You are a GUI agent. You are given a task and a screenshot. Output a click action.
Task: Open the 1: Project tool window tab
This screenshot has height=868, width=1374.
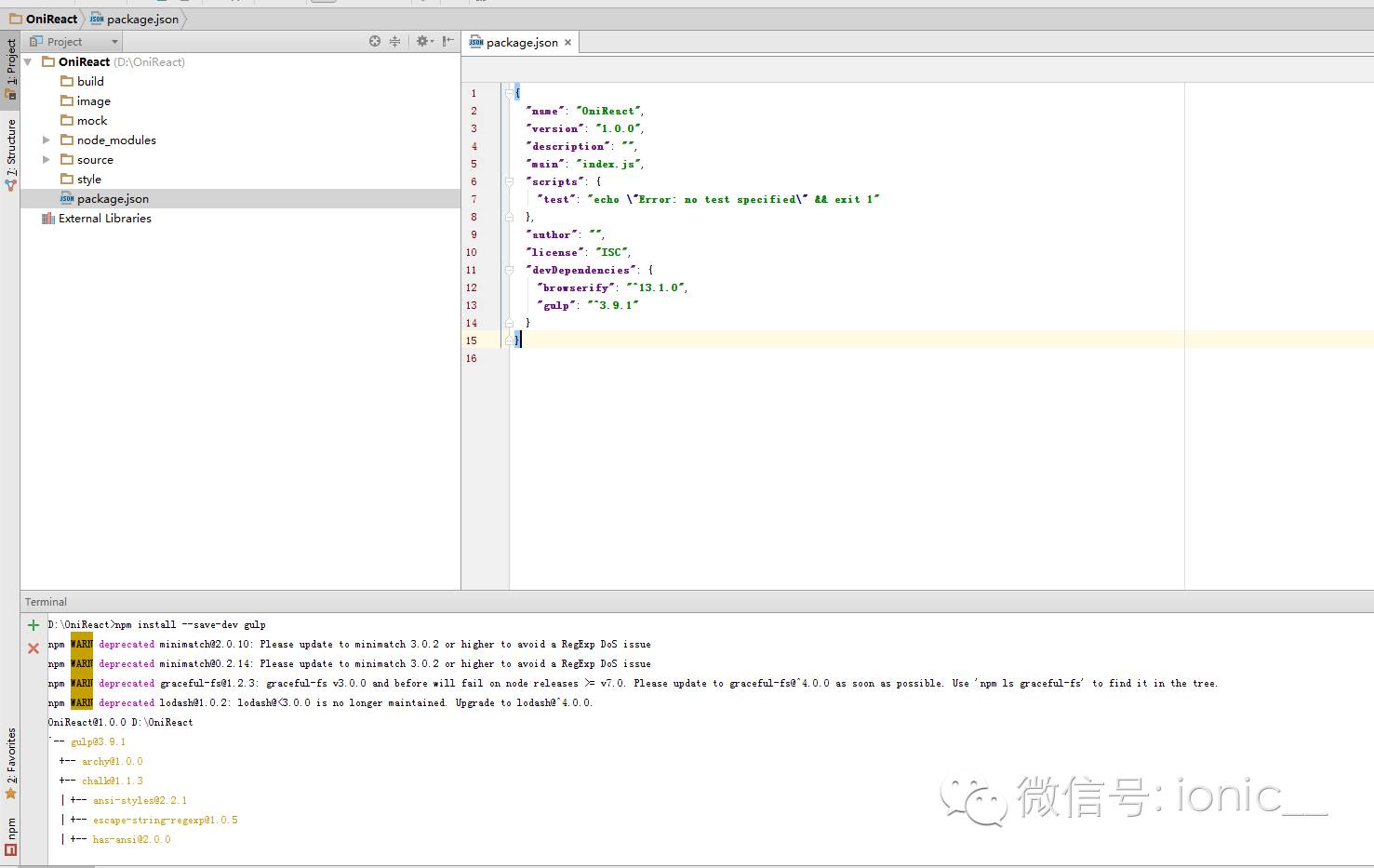(10, 68)
